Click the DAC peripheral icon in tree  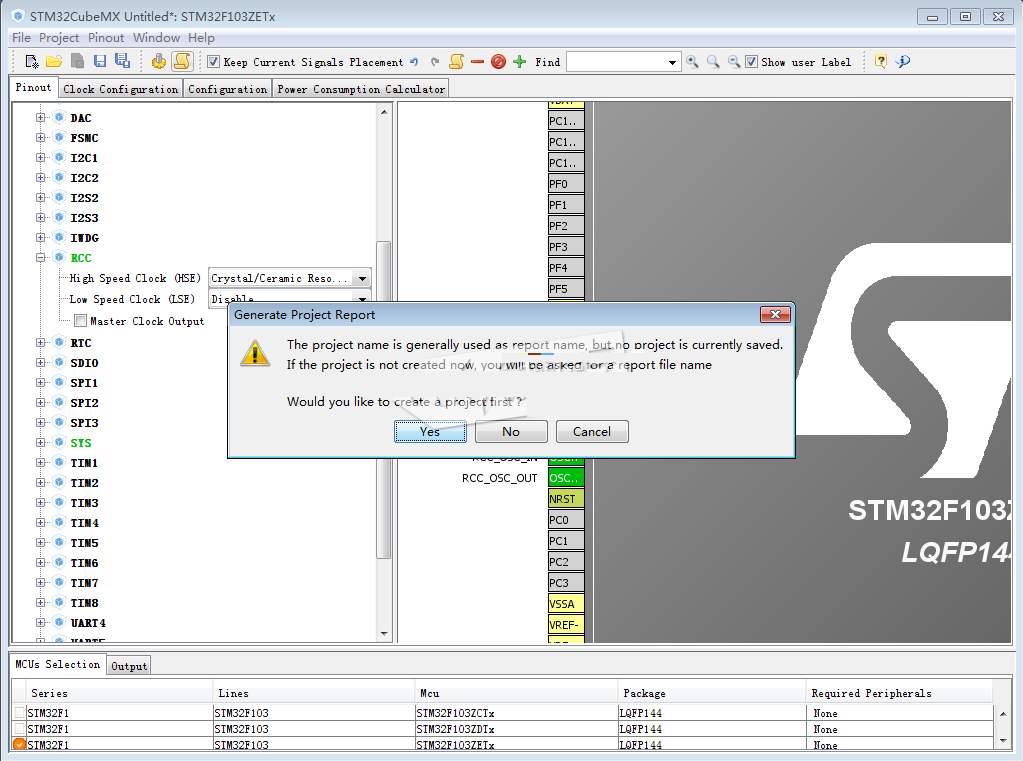pyautogui.click(x=59, y=117)
